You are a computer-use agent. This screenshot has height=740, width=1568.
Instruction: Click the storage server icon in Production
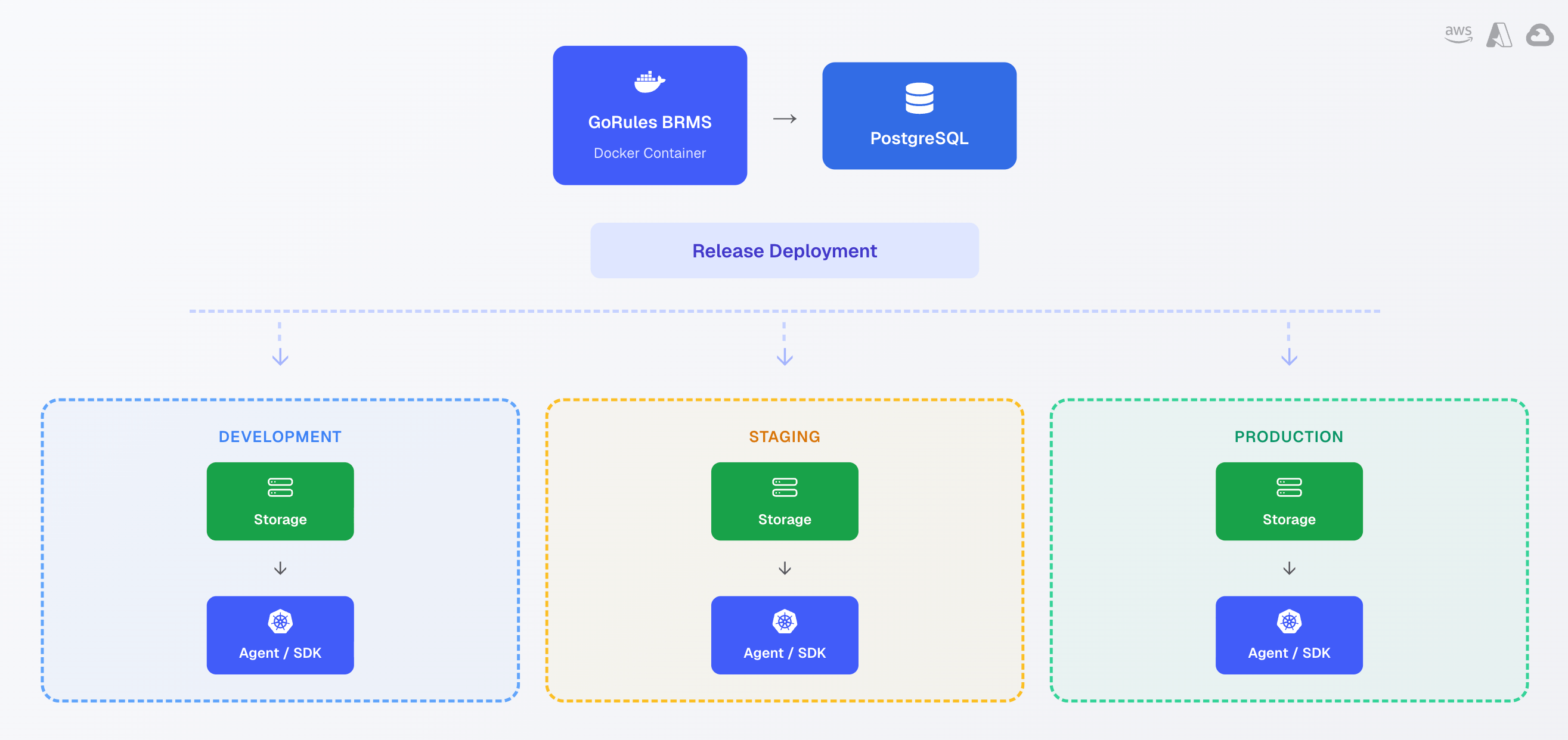[1289, 487]
